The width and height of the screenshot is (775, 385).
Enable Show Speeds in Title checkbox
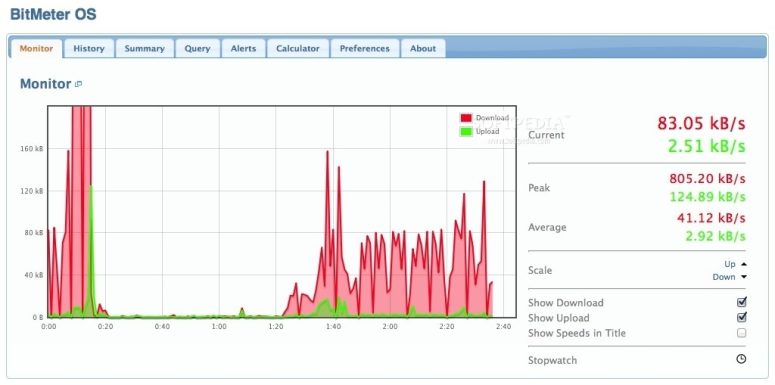click(741, 333)
